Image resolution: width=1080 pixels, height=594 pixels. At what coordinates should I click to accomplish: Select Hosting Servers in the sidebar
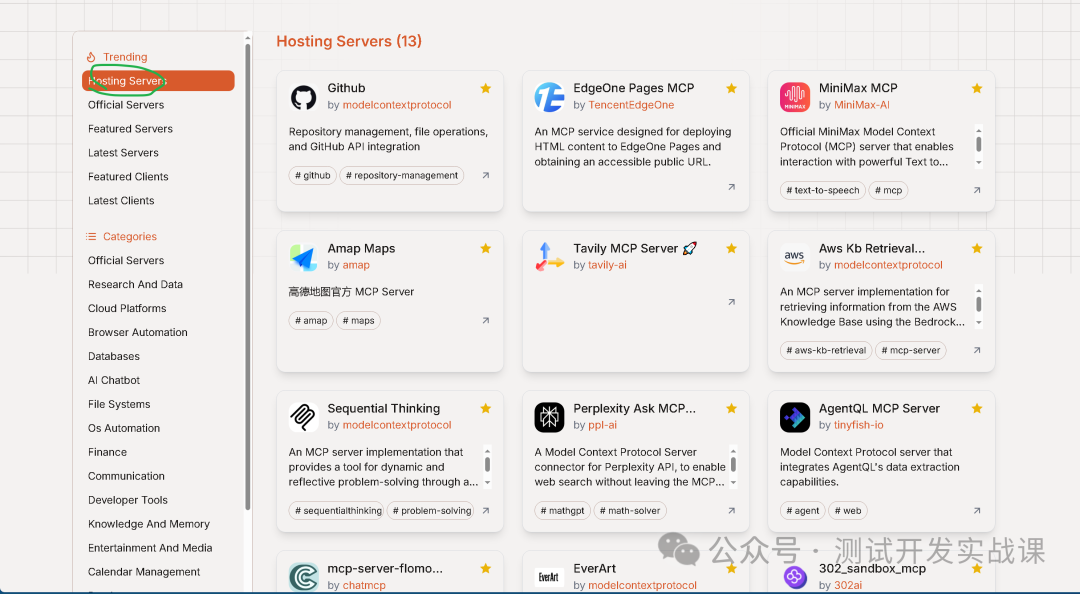158,81
